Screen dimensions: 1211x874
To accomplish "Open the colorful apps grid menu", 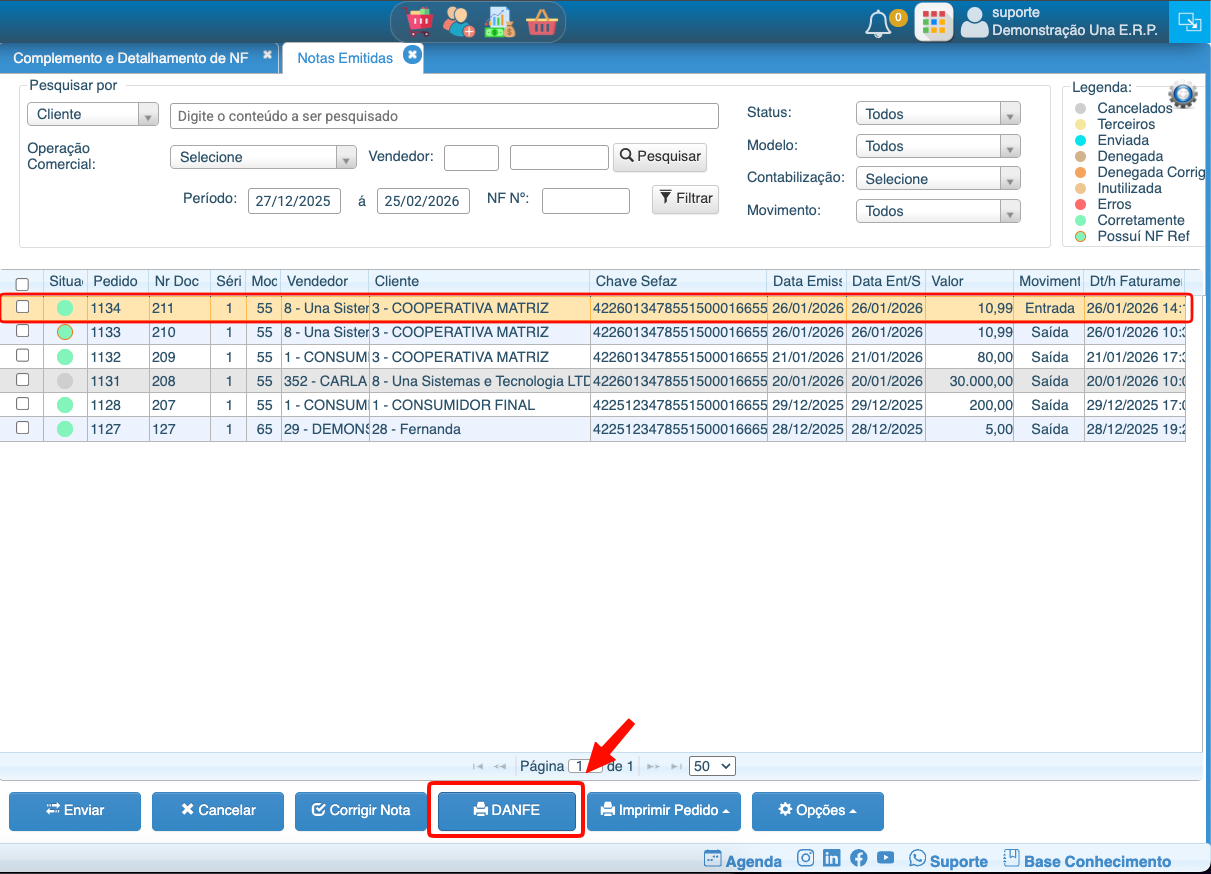I will click(x=933, y=22).
